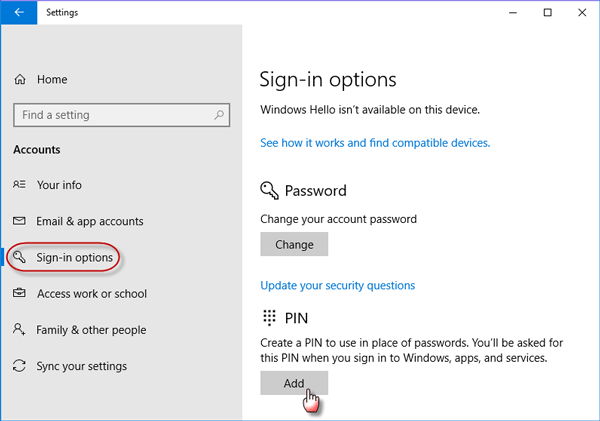Image resolution: width=600 pixels, height=421 pixels.
Task: Click the Email & app accounts envelope icon
Action: pos(20,221)
